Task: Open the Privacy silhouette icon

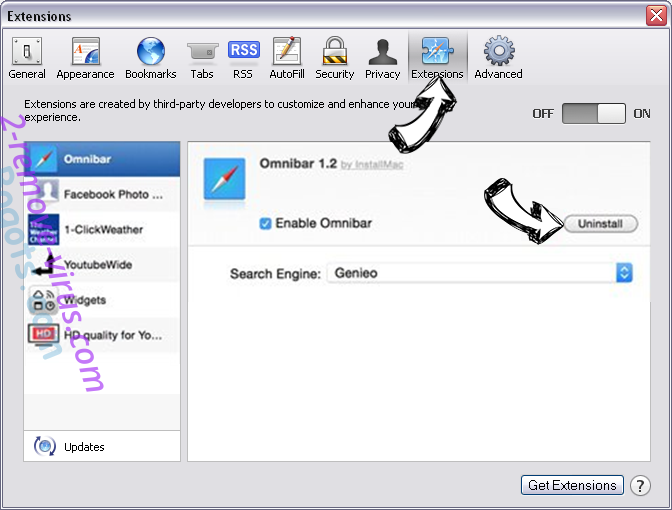Action: coord(382,51)
